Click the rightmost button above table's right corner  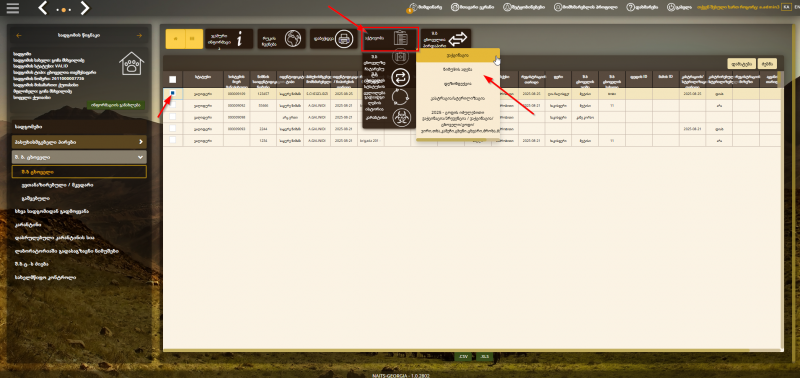coord(767,64)
